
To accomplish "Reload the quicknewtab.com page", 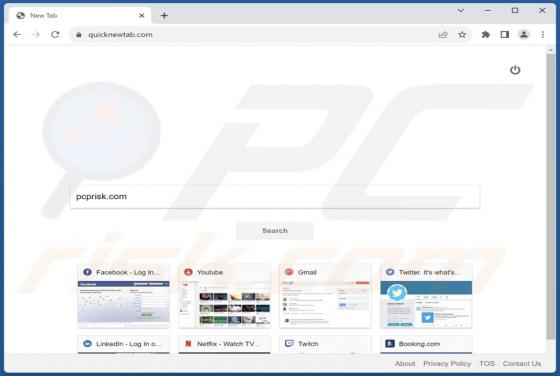I will (x=55, y=35).
